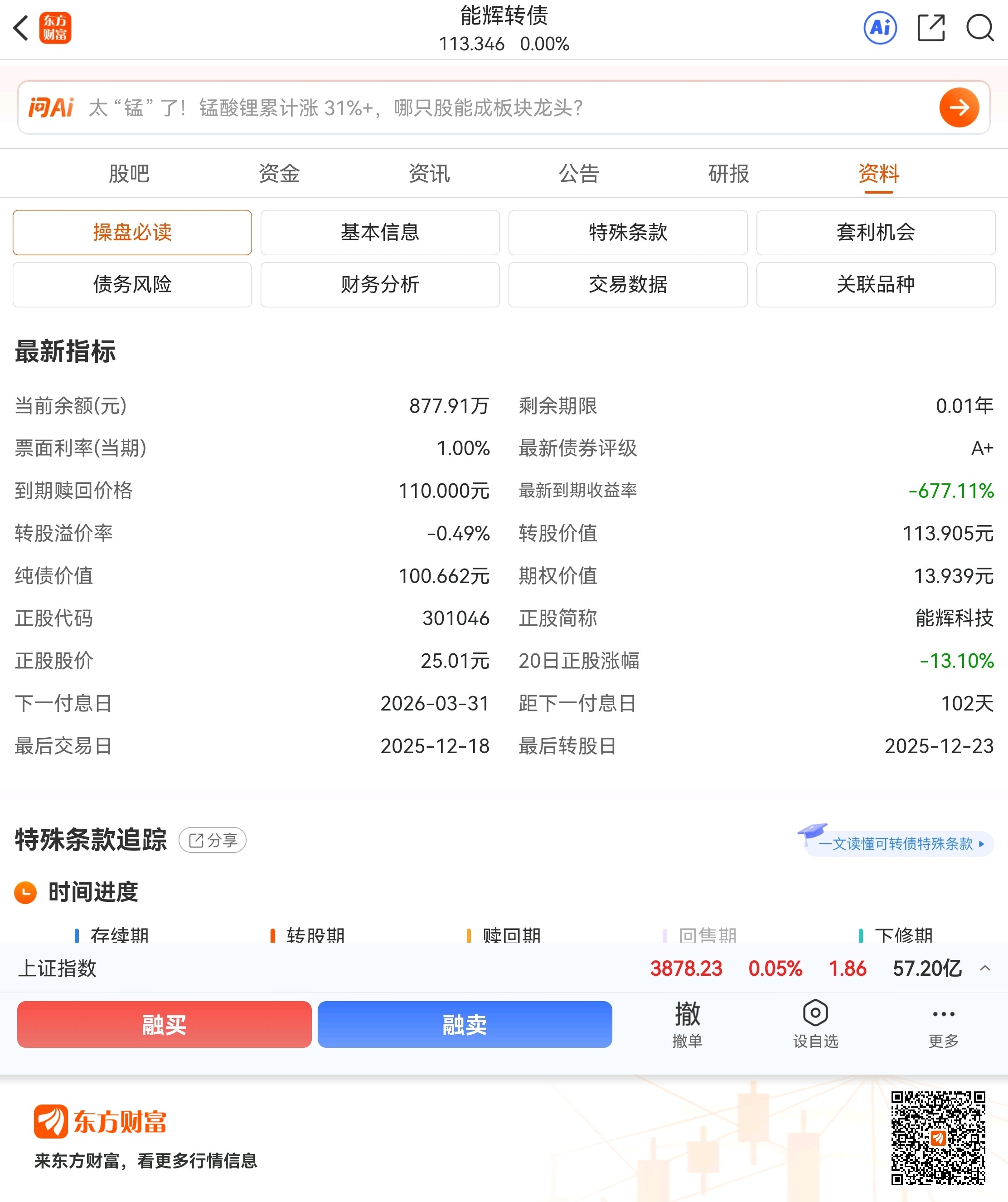Switch to the 股吧 tab
1008x1202 pixels.
pos(129,174)
